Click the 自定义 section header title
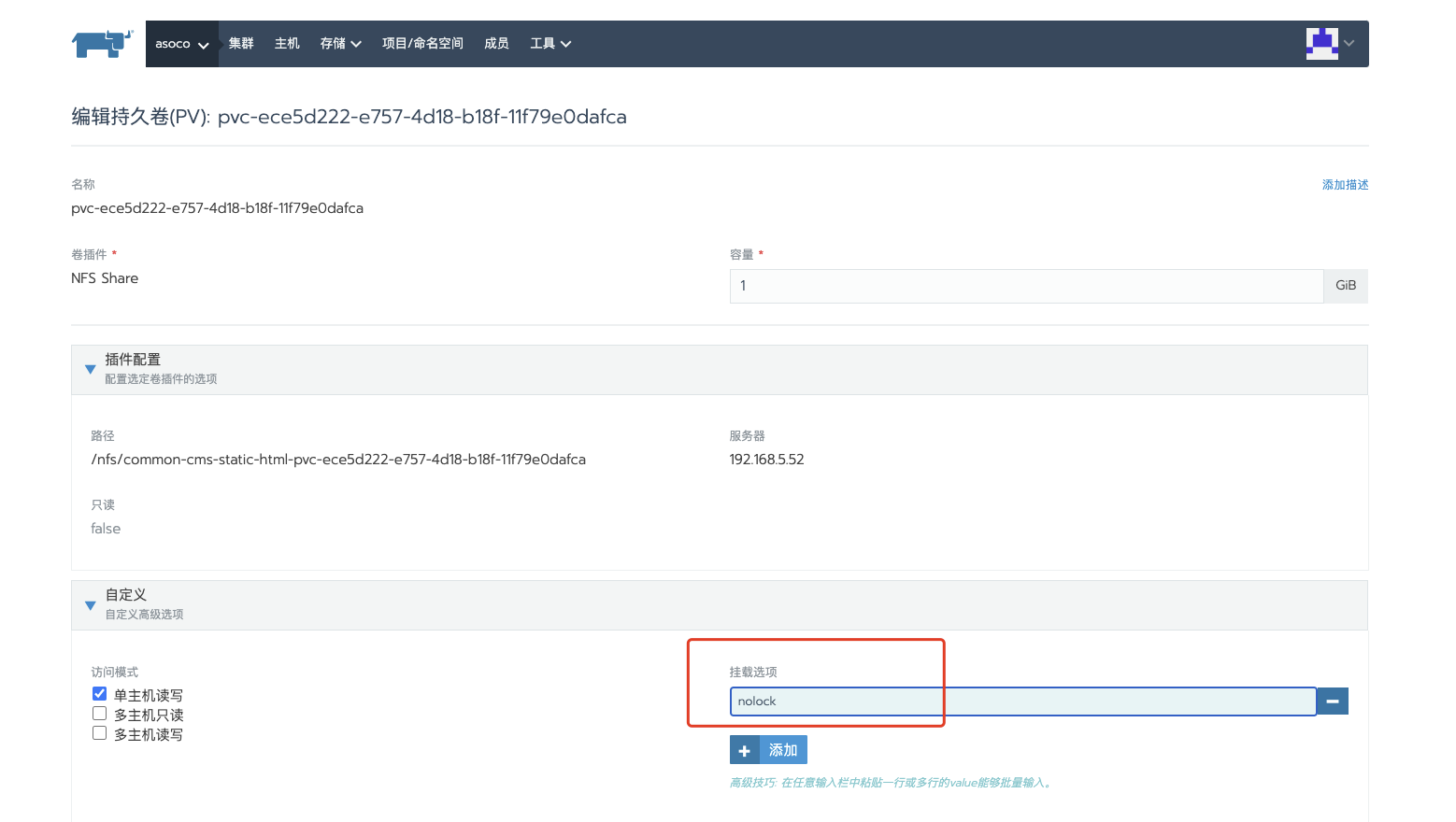Screen dimensions: 1456x822 click(x=126, y=595)
